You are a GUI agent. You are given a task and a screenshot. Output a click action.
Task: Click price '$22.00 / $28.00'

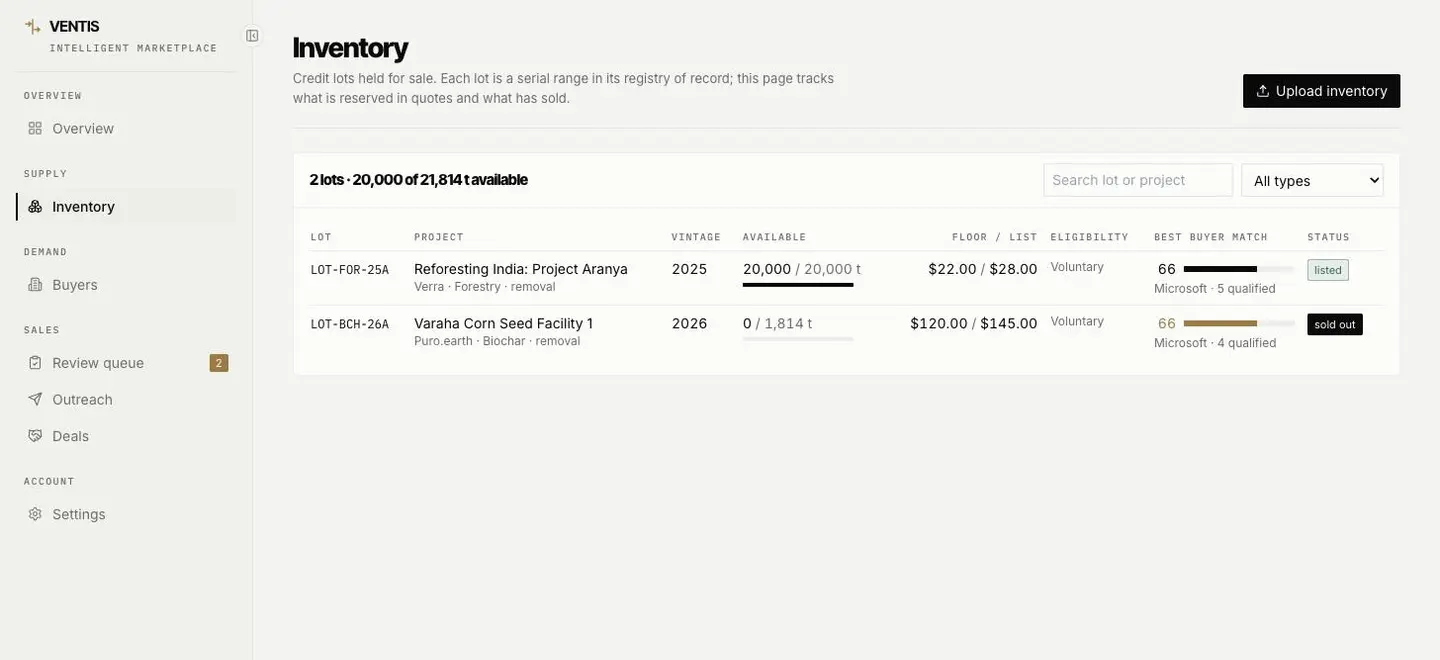[x=983, y=269]
